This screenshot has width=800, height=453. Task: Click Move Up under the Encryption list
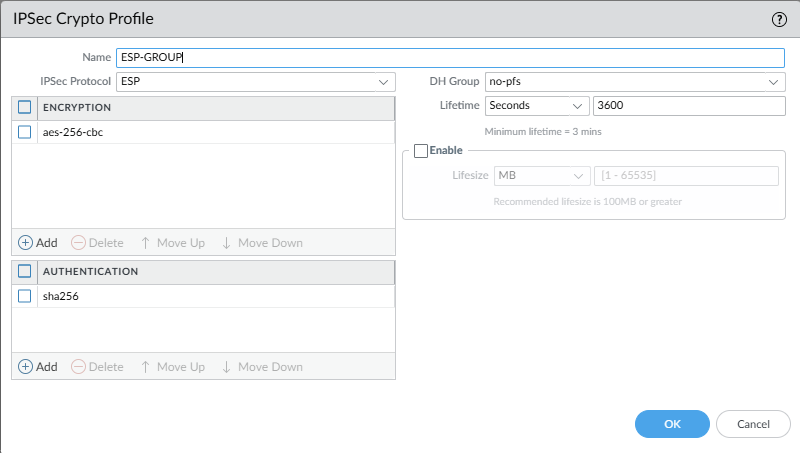click(x=172, y=243)
